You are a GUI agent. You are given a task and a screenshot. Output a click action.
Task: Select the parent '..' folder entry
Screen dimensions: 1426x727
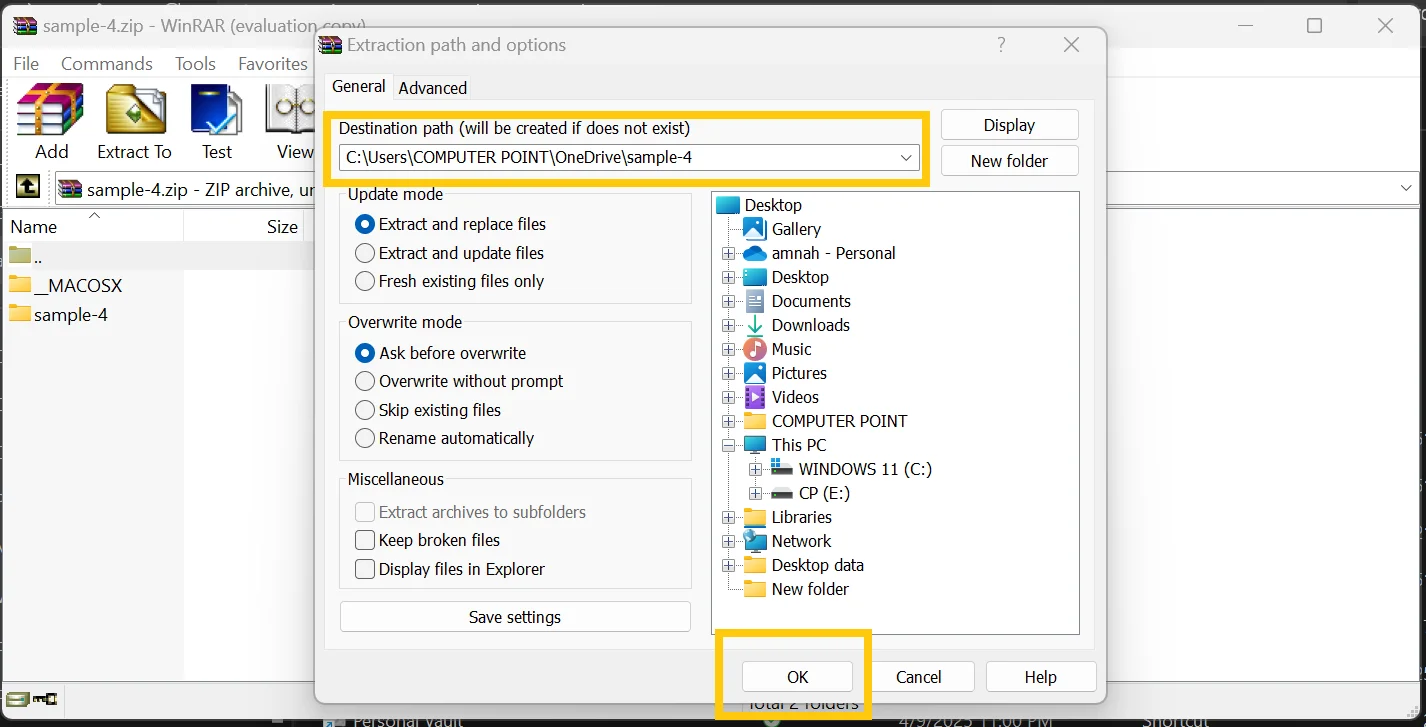pos(26,255)
